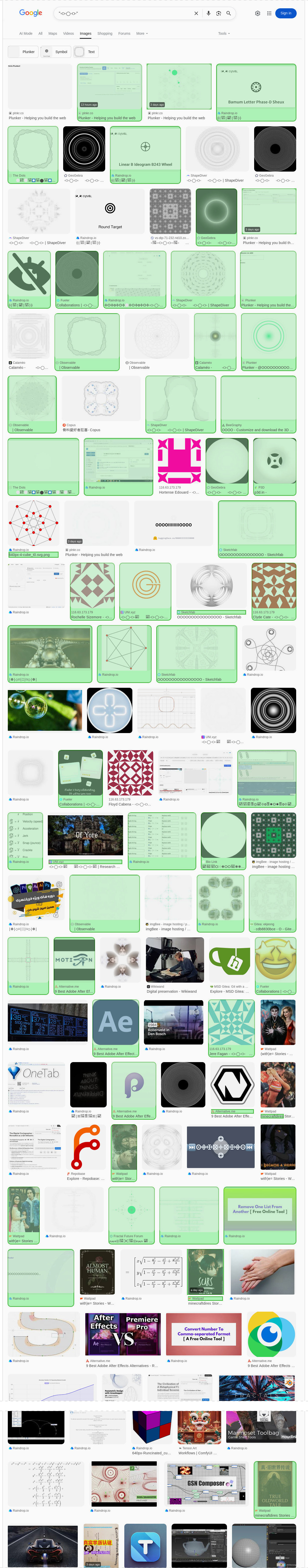The height and width of the screenshot is (1568, 308).
Task: Switch to the All results tab
Action: click(x=41, y=33)
